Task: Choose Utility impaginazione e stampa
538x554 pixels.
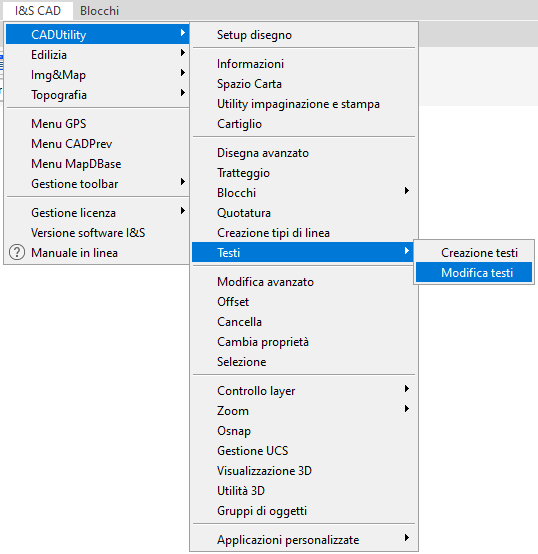Action: pos(304,104)
